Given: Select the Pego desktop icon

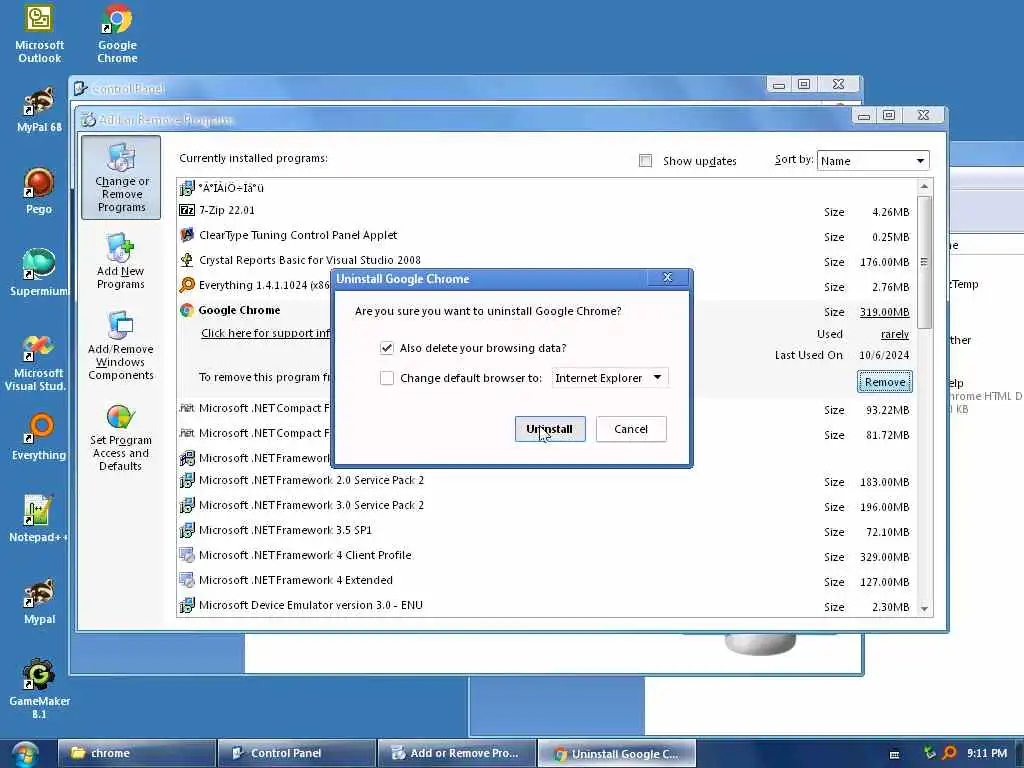Looking at the screenshot, I should [39, 191].
